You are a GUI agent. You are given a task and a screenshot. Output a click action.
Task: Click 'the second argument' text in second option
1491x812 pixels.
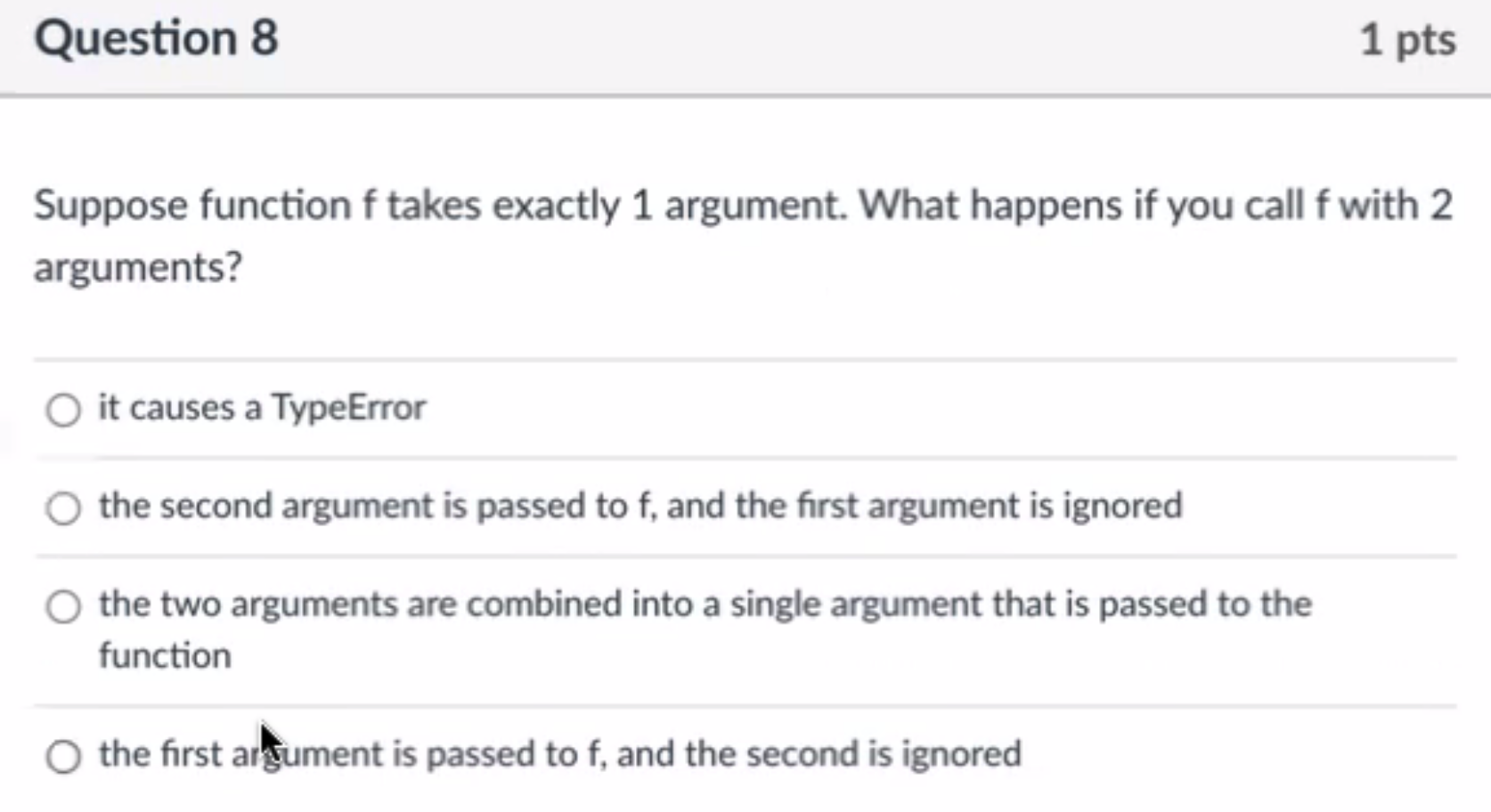pos(266,506)
